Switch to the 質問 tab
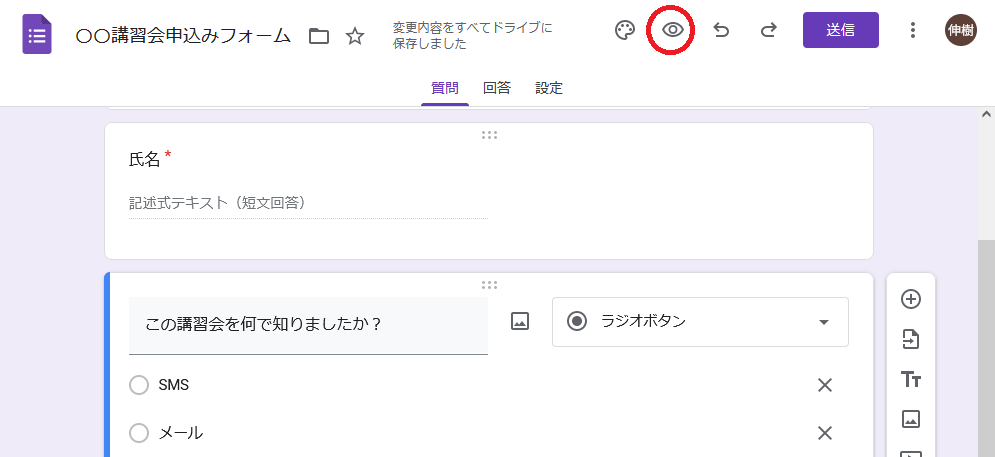This screenshot has height=457, width=995. click(445, 88)
